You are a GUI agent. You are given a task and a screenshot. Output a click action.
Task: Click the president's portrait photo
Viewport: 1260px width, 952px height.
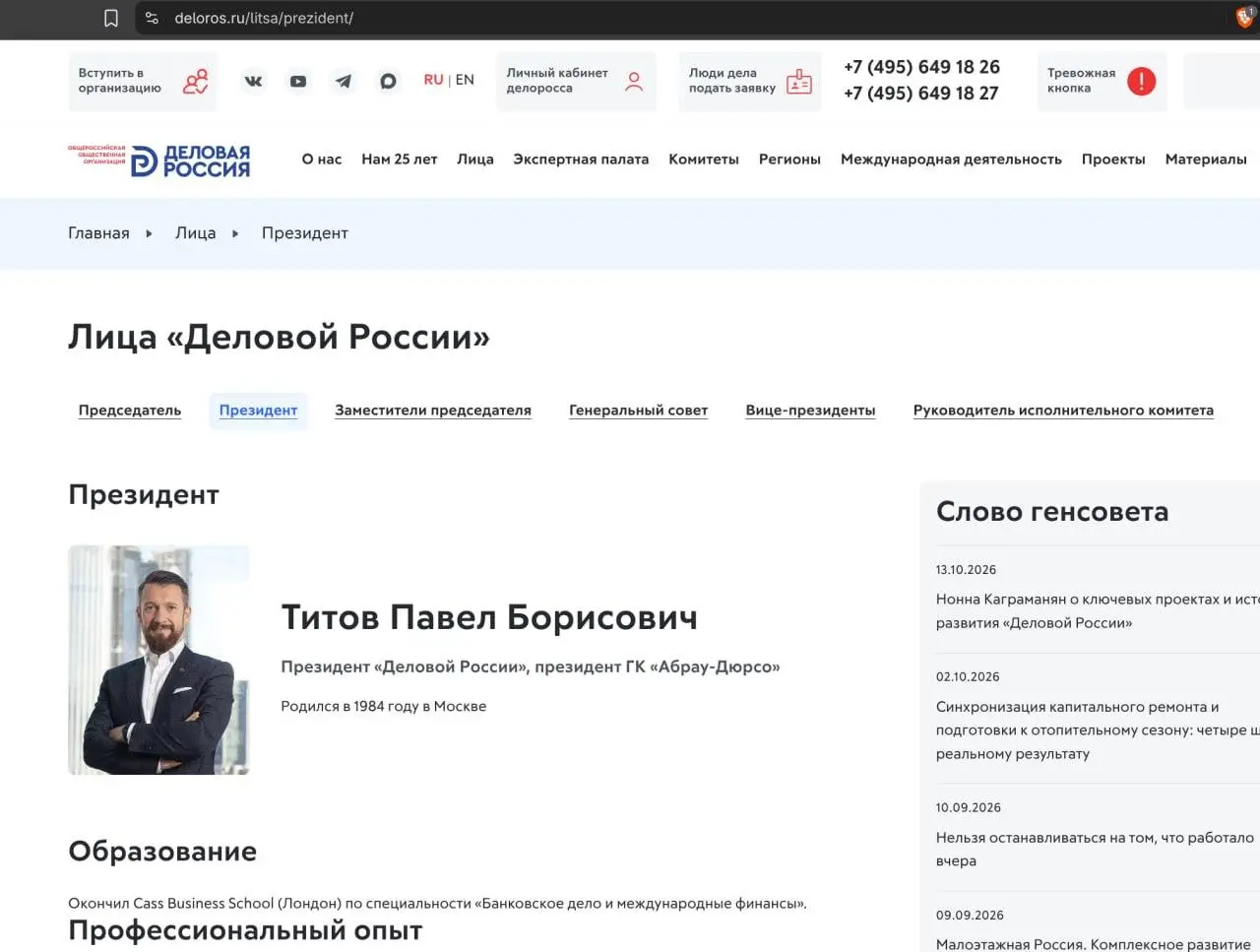tap(158, 660)
